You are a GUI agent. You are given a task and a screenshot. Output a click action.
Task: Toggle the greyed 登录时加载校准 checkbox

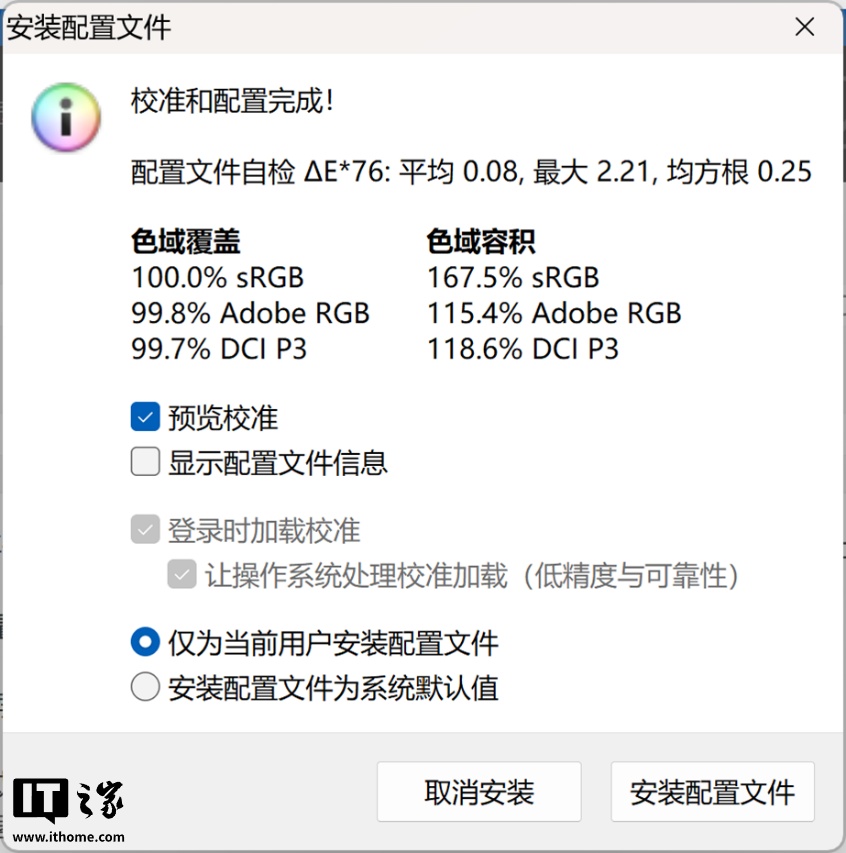click(x=146, y=530)
